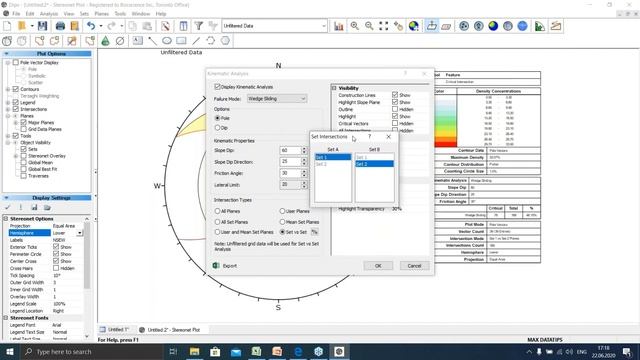Uncheck Display Kinematic Analysis
Viewport: 640px width, 360px height.
(217, 87)
